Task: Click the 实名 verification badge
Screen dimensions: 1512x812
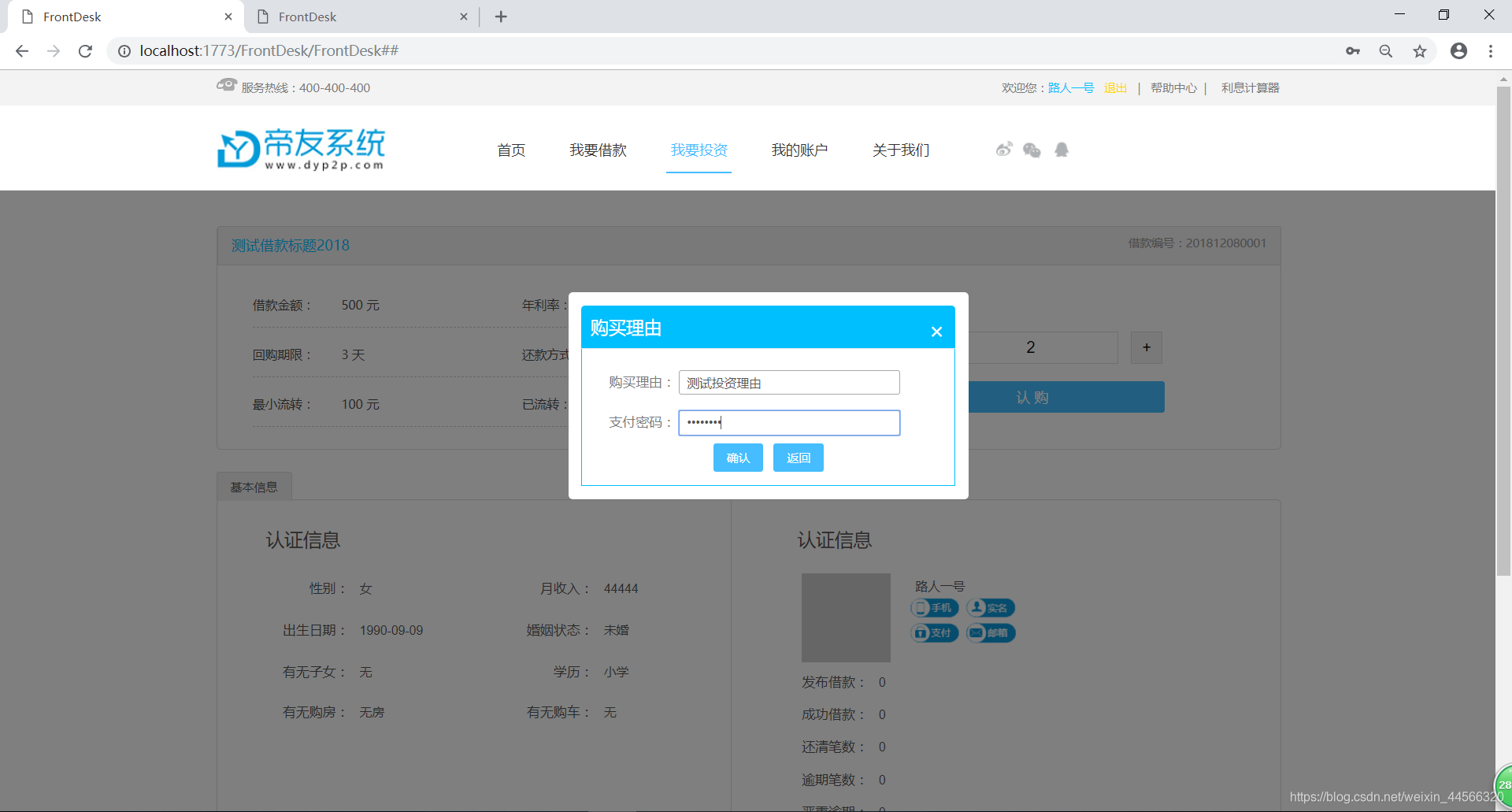Action: tap(991, 608)
